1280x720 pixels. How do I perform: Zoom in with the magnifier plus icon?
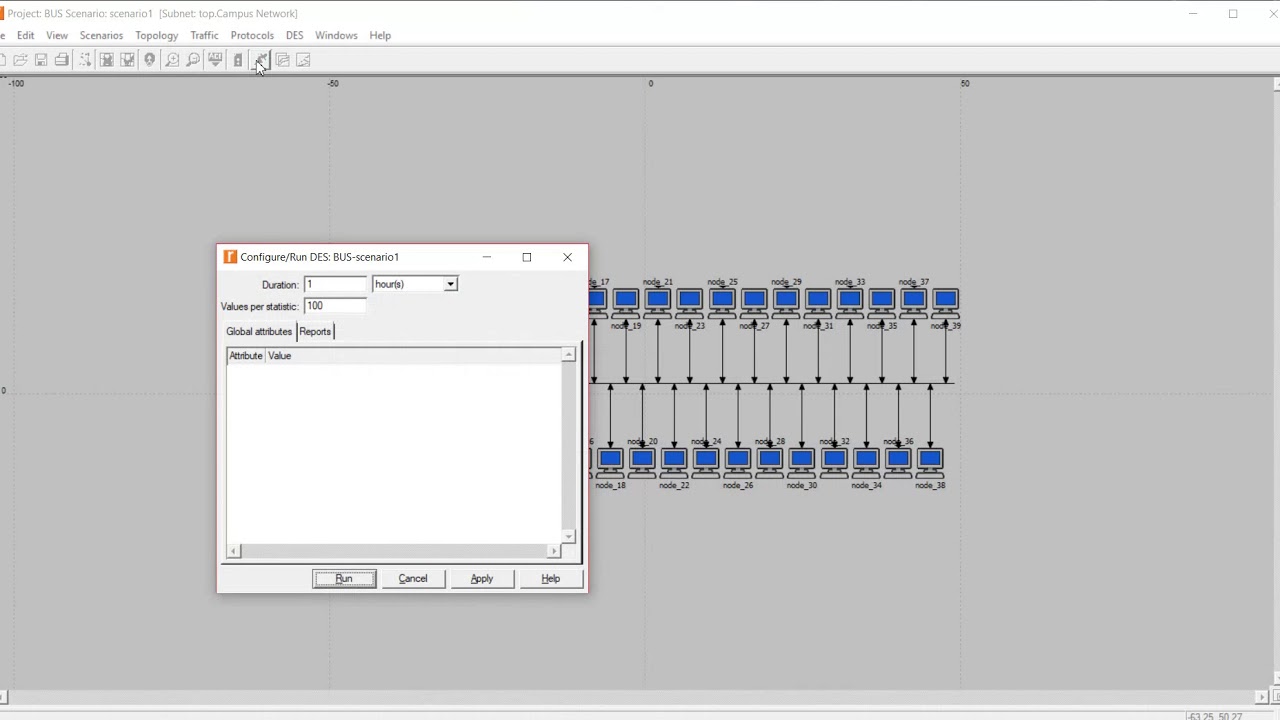coord(172,60)
